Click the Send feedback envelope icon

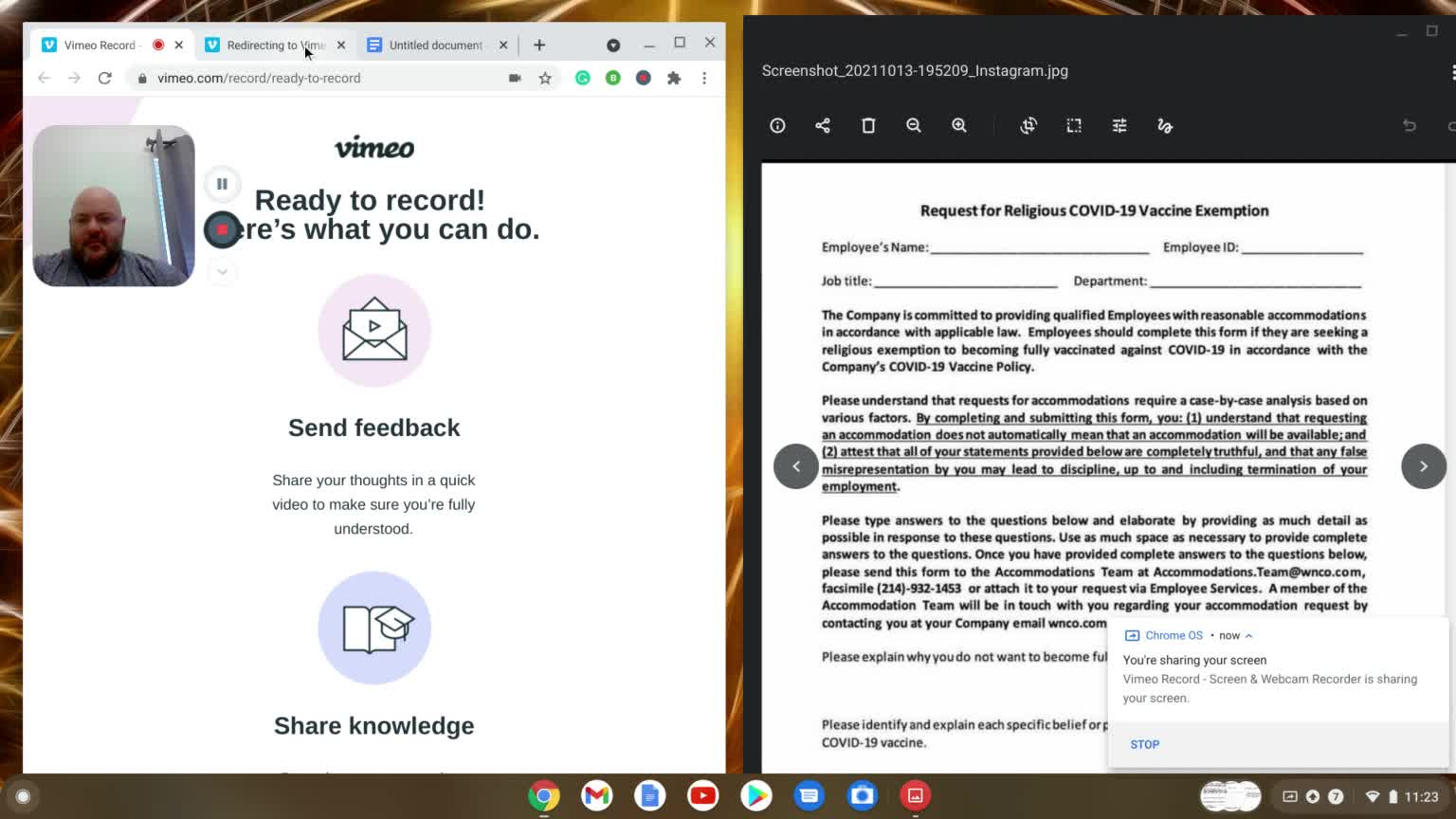[374, 330]
